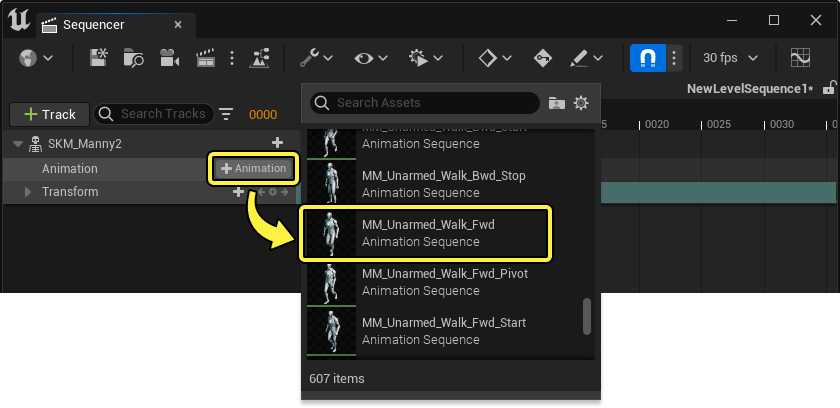Viewport: 840px width, 408px height.
Task: Click the asset list scrollbar handle
Action: pyautogui.click(x=587, y=316)
